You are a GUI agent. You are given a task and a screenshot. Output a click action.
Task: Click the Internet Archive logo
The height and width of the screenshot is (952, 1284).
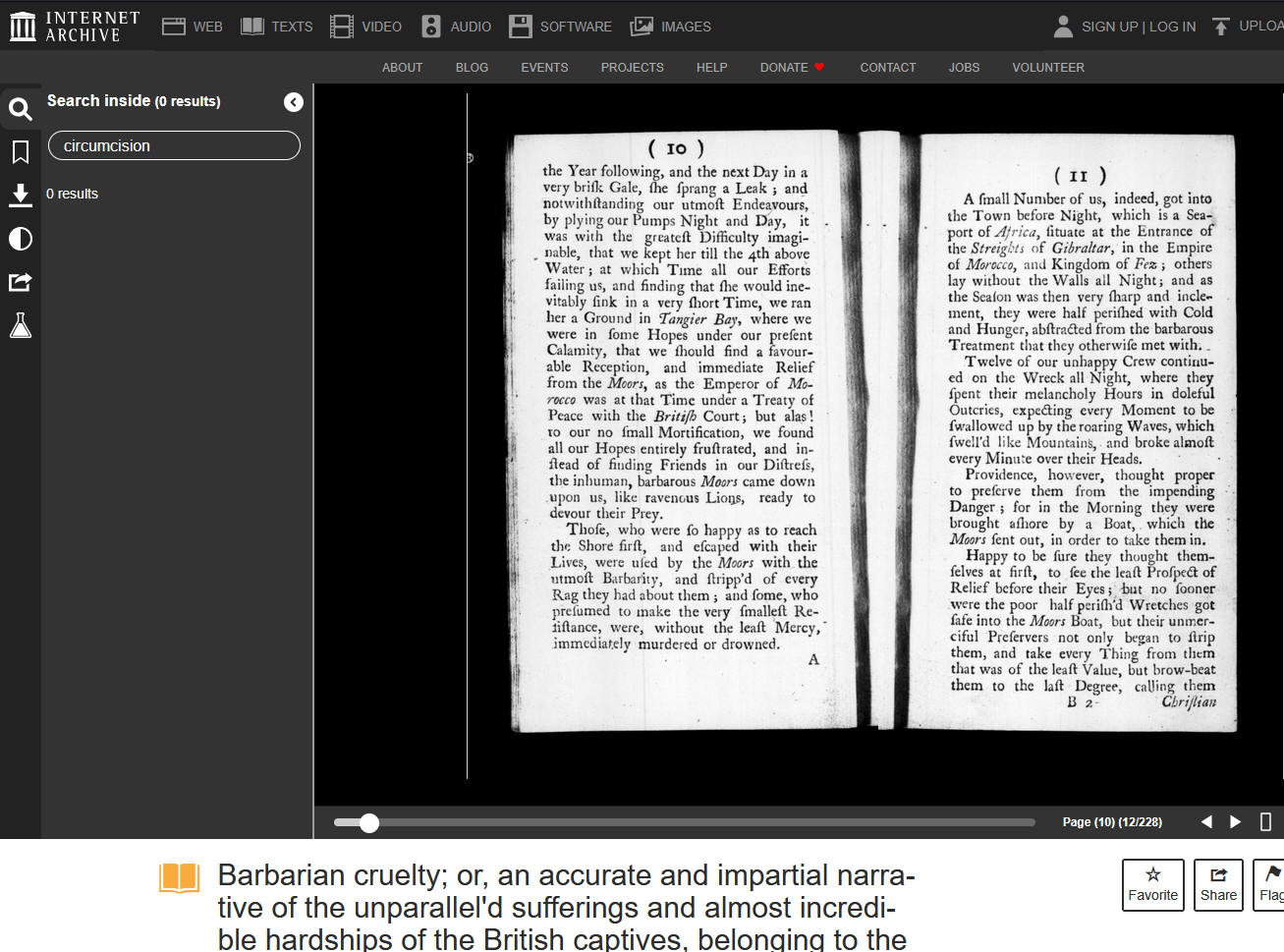coord(76,27)
